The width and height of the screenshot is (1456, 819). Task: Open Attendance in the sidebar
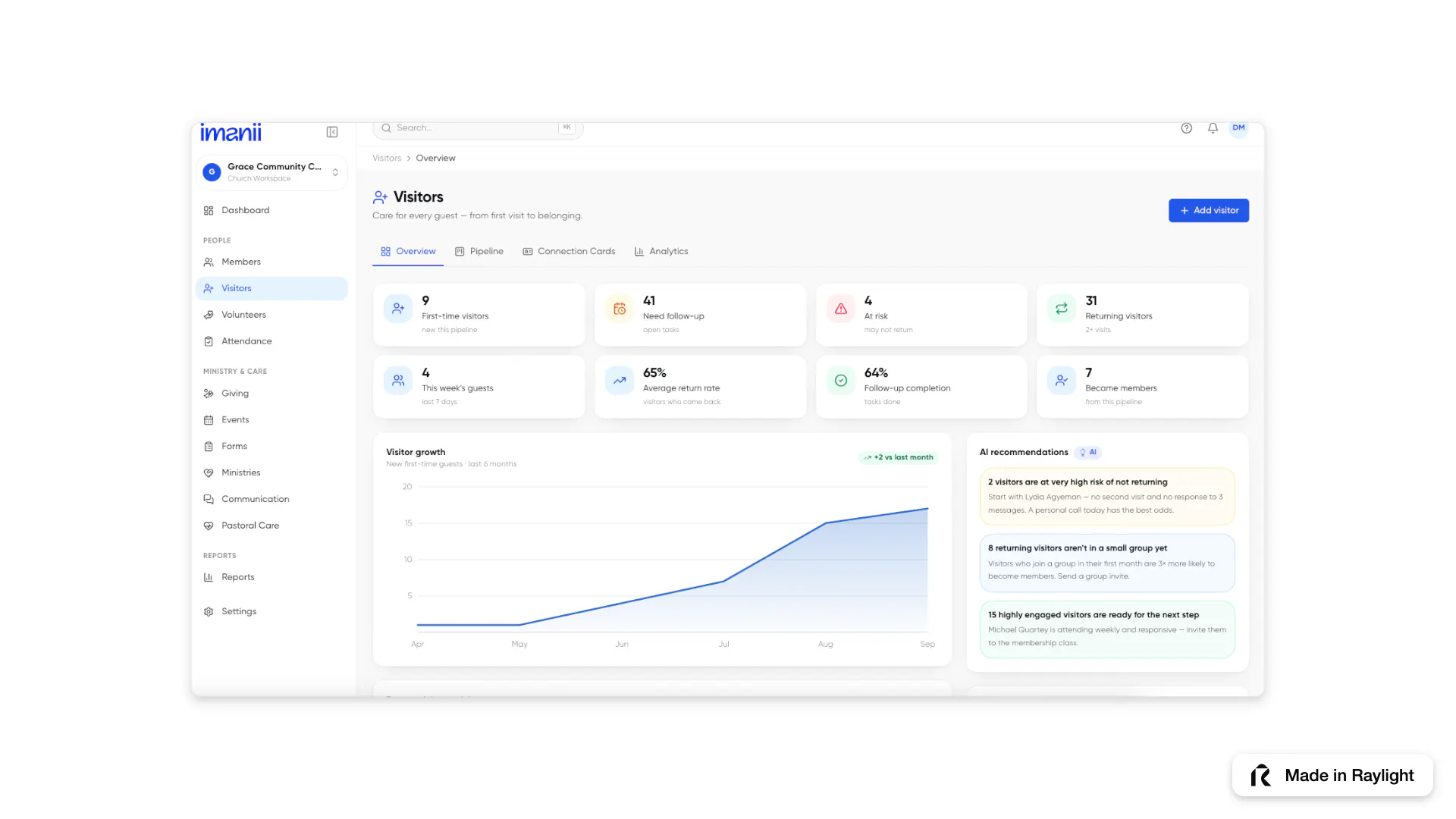coord(271,341)
